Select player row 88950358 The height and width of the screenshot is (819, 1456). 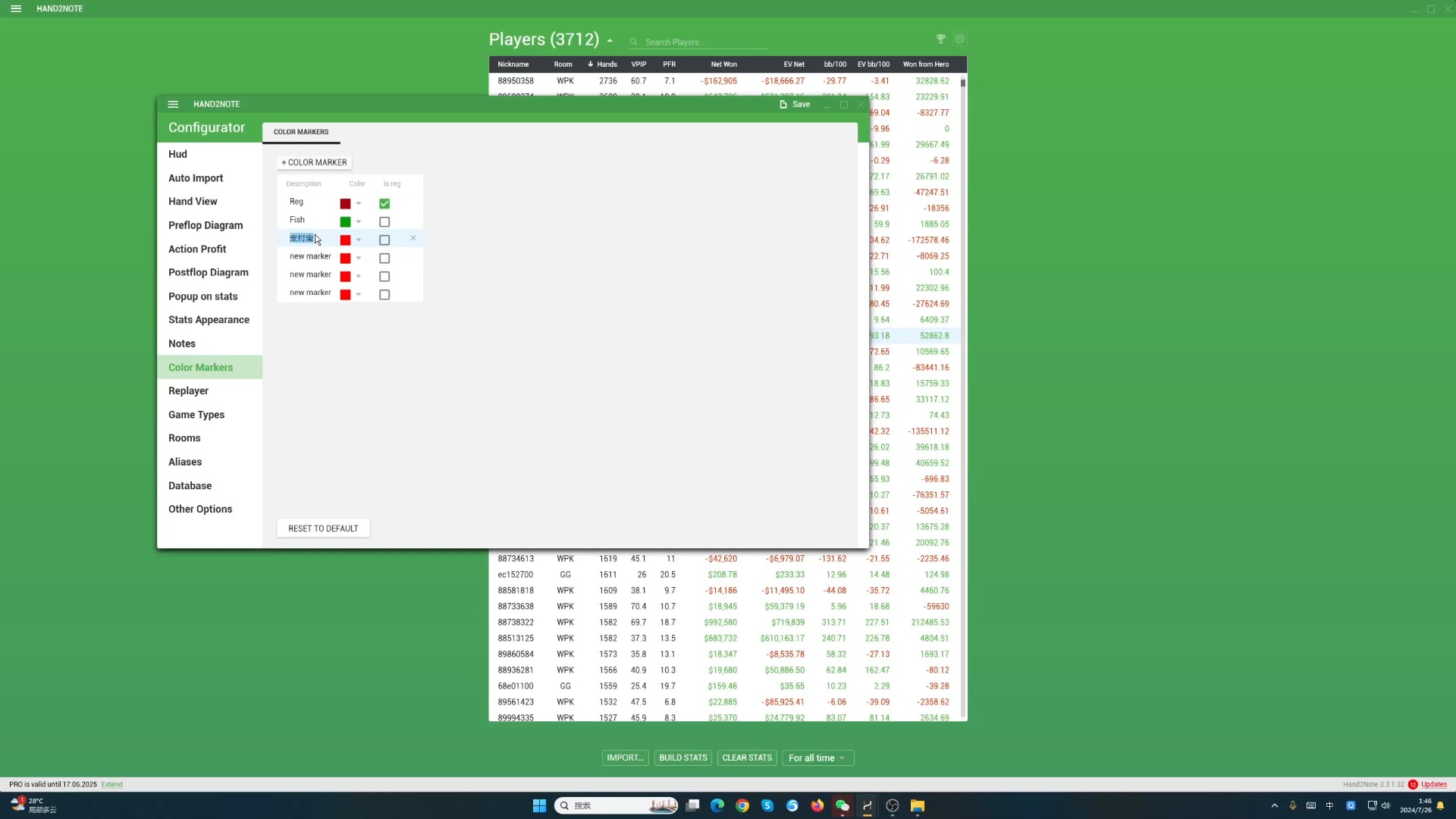(724, 81)
